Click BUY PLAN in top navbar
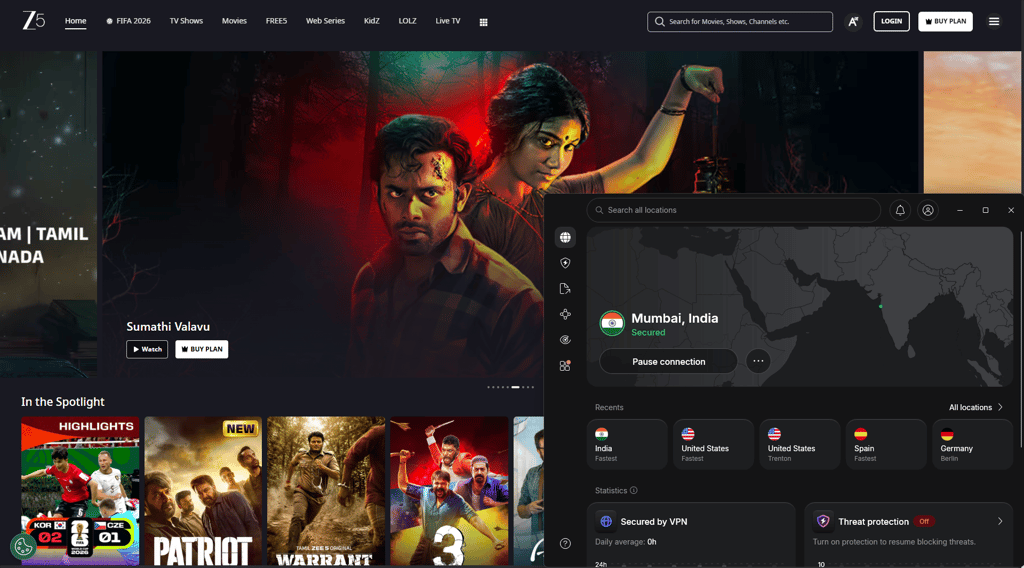This screenshot has width=1024, height=568. [945, 22]
